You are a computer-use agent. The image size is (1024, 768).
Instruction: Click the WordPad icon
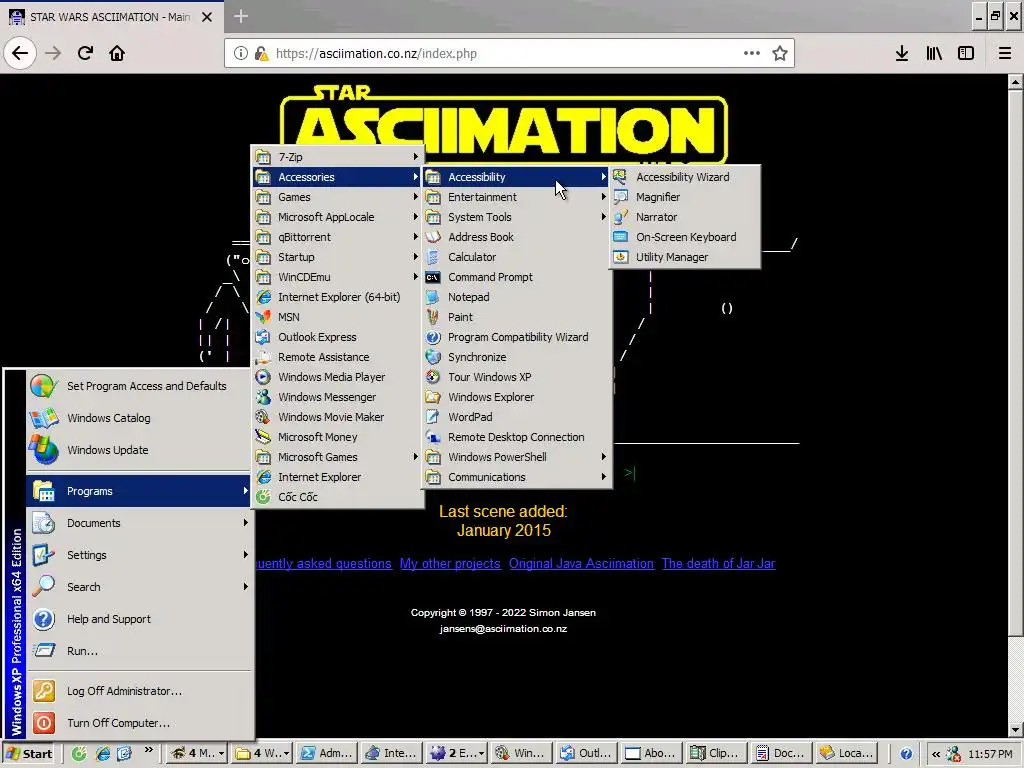(432, 417)
